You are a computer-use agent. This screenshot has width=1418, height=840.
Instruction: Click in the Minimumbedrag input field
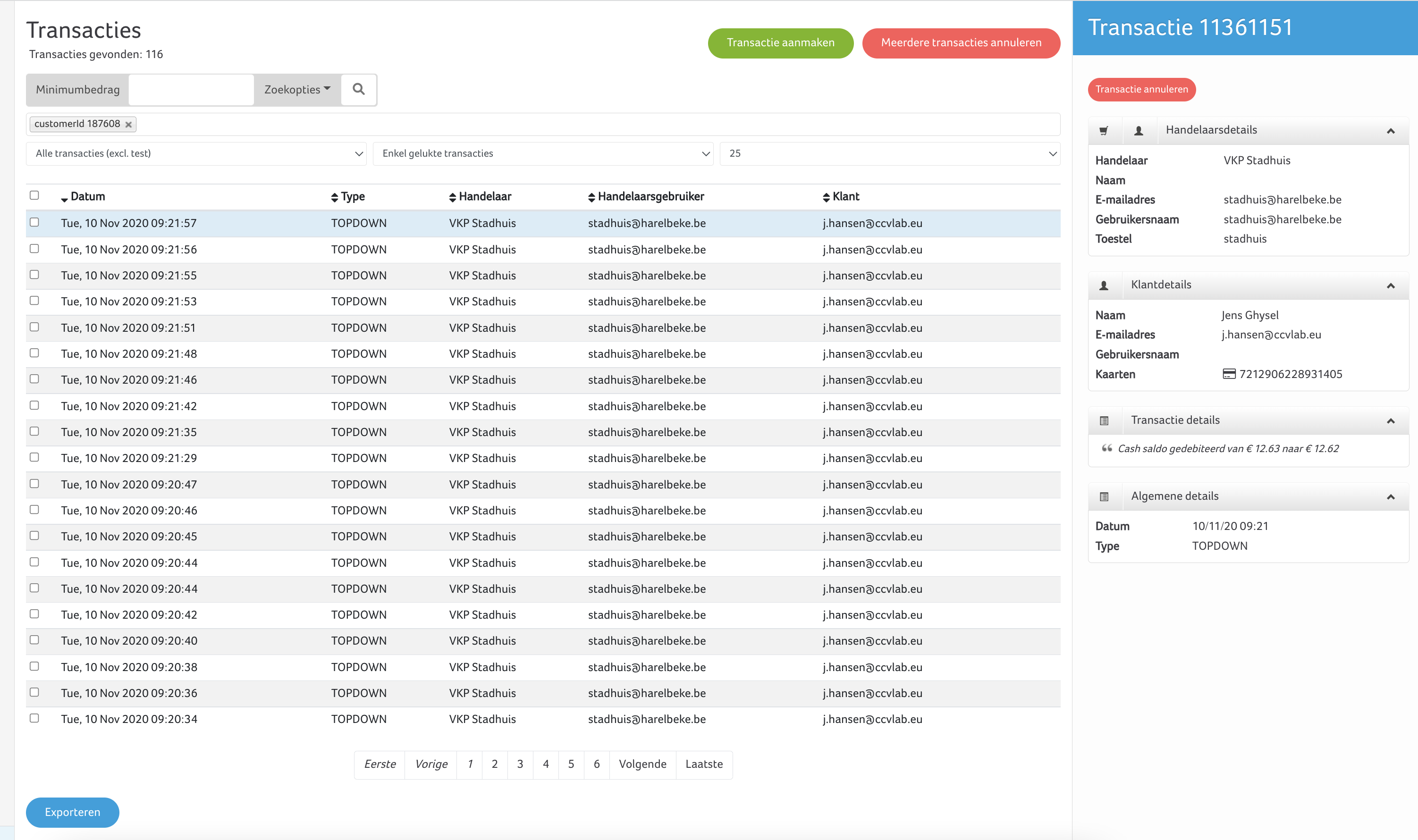(191, 90)
